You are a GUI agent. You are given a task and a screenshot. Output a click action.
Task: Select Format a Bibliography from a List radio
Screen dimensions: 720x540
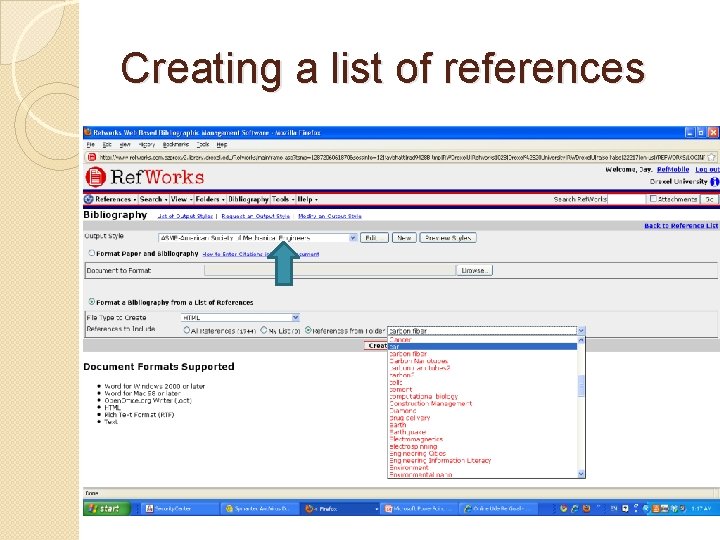(91, 302)
